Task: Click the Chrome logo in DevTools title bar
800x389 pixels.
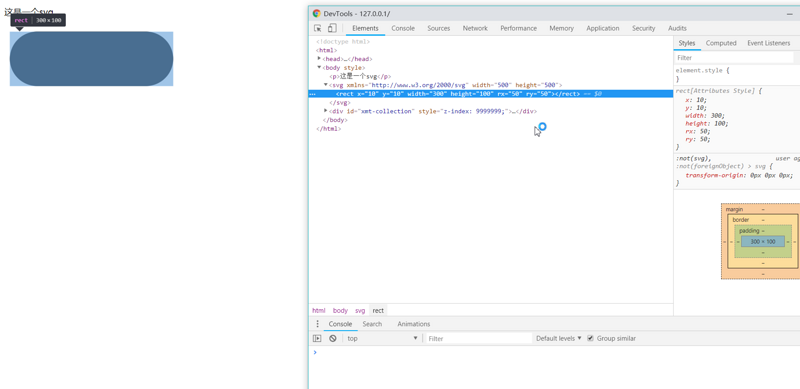Action: click(317, 14)
